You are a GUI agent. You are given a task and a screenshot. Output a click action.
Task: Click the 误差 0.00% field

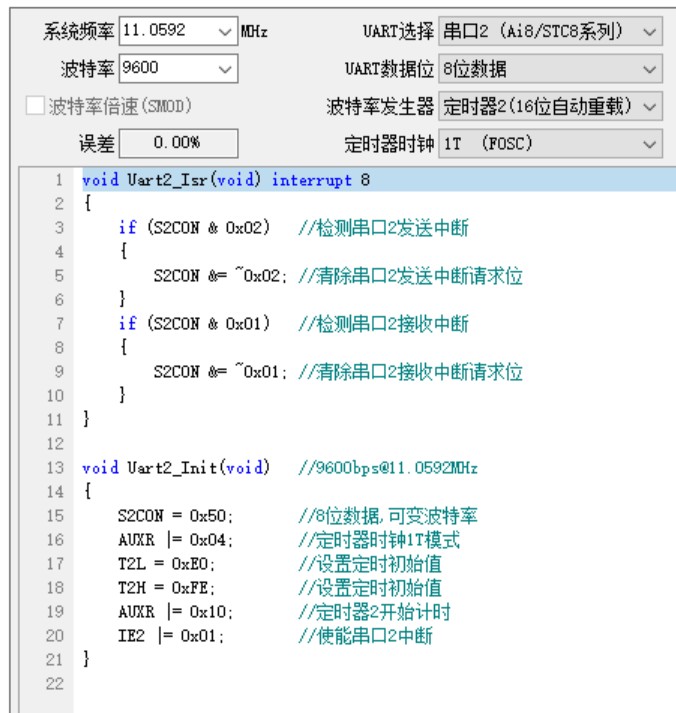click(x=178, y=143)
